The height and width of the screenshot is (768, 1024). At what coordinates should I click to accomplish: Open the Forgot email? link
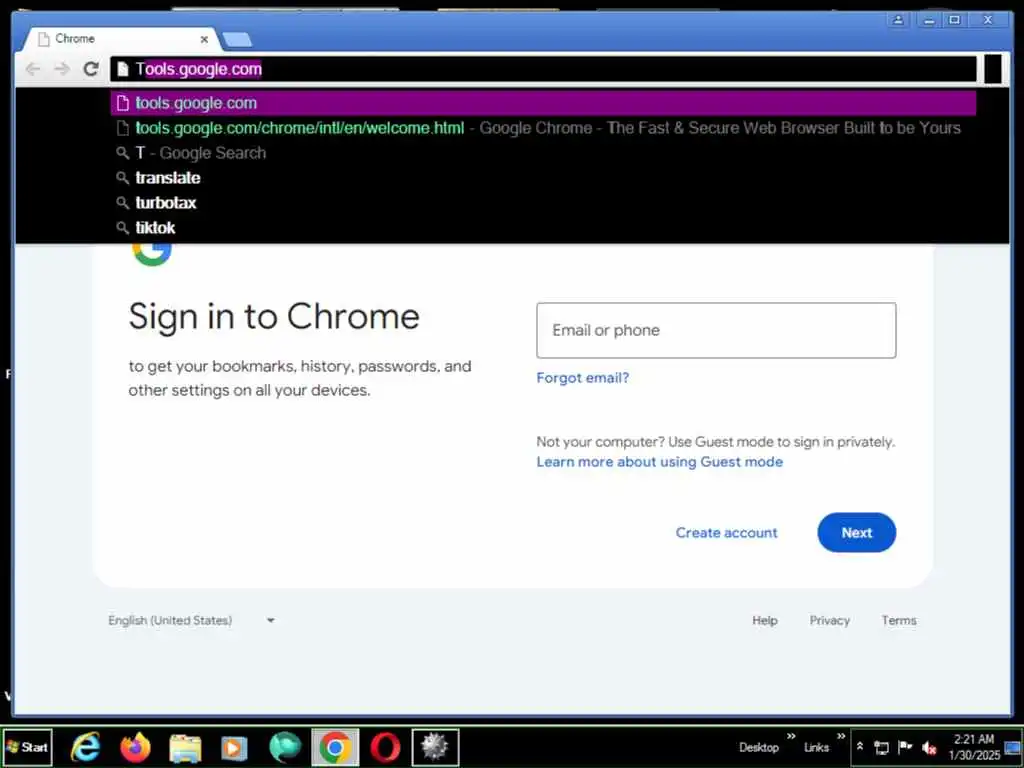(x=583, y=377)
